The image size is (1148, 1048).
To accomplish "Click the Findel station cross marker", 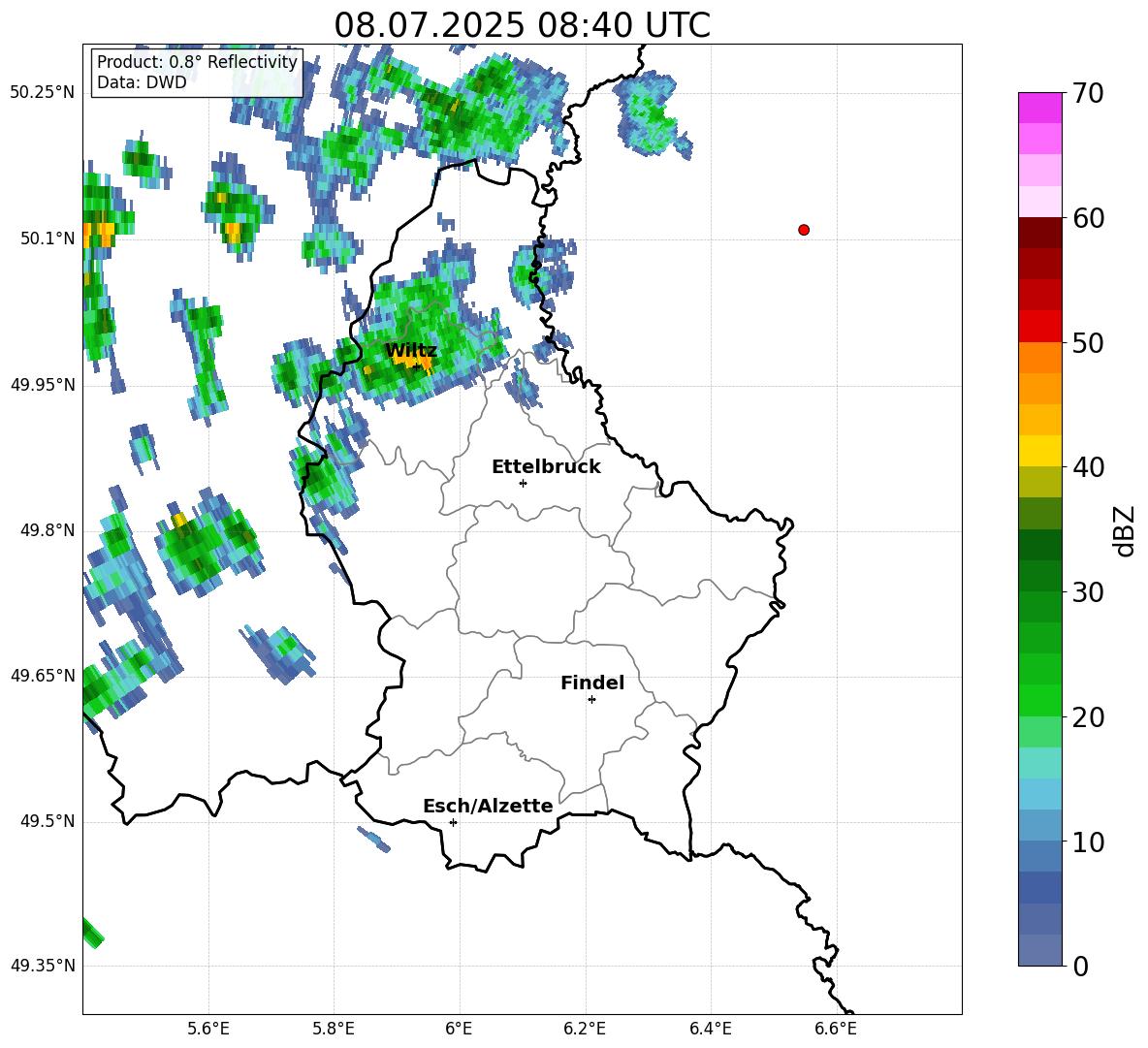I will pos(591,700).
